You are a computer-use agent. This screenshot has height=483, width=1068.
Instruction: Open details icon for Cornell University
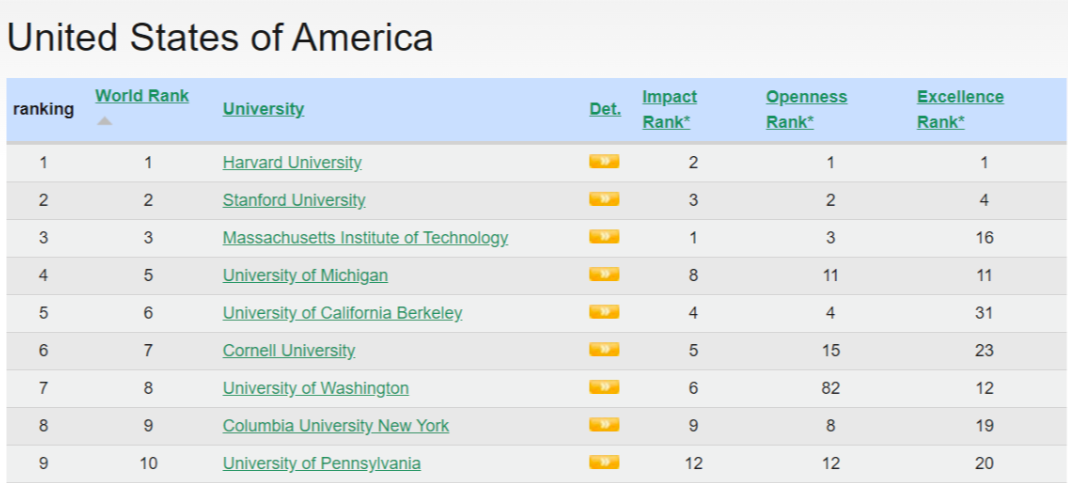point(604,349)
